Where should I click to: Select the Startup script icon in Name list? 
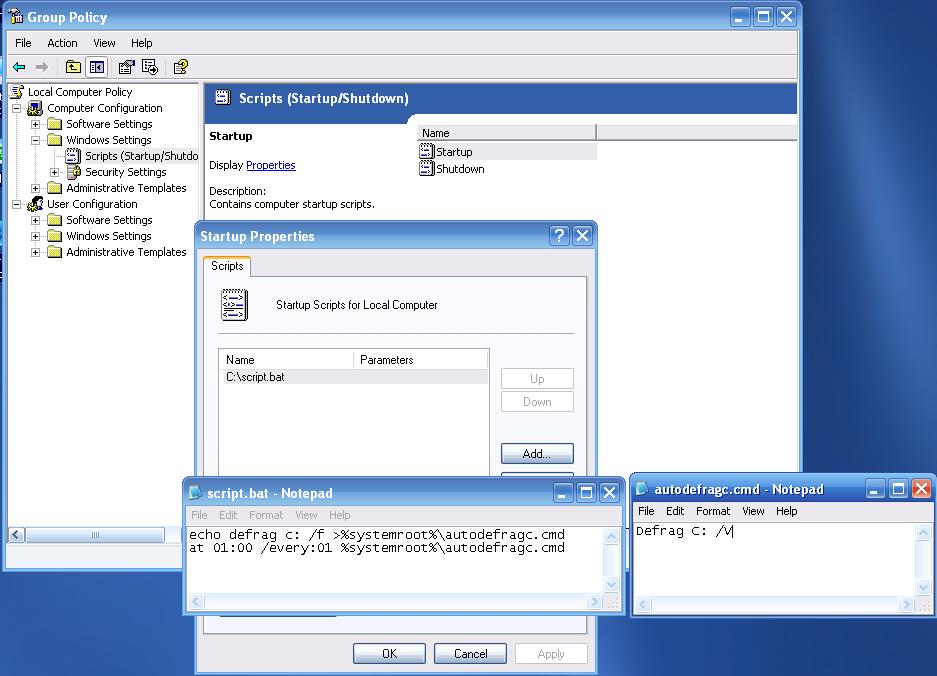point(426,151)
